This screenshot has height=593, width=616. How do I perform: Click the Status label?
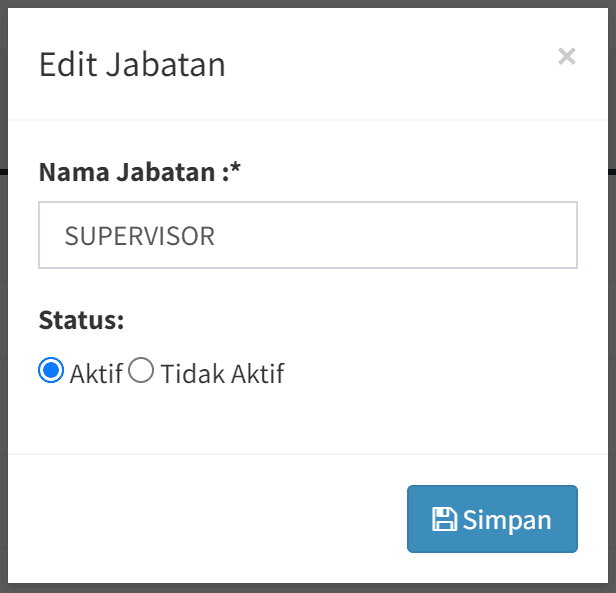coord(81,320)
